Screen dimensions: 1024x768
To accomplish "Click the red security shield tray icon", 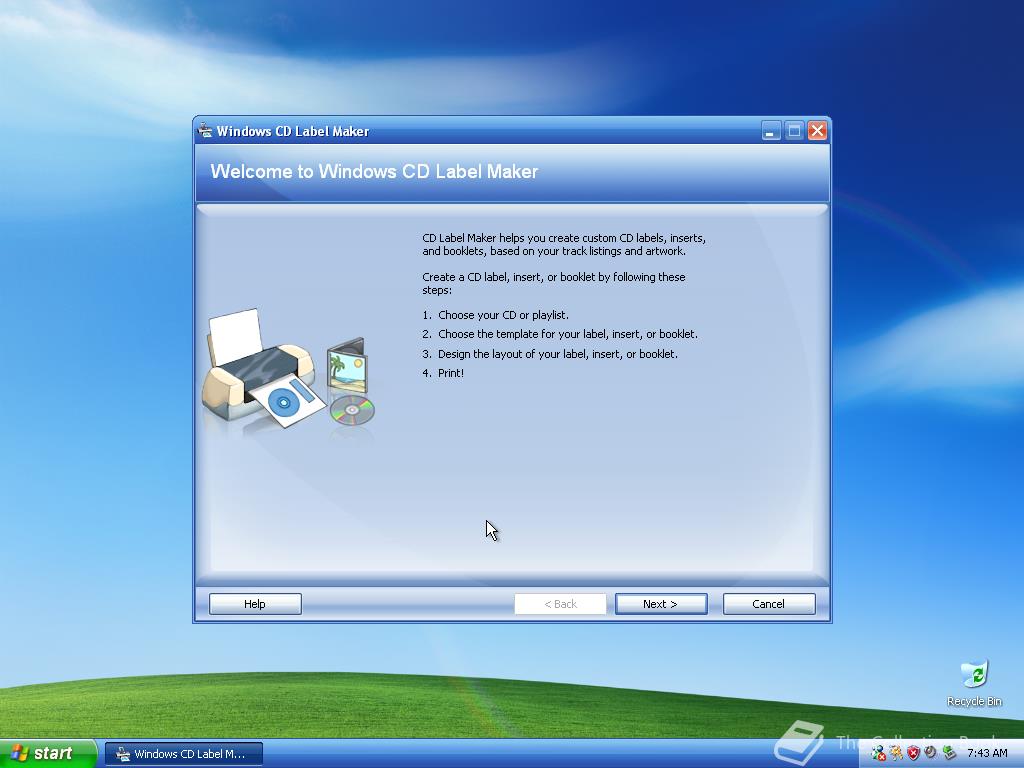I will (914, 753).
